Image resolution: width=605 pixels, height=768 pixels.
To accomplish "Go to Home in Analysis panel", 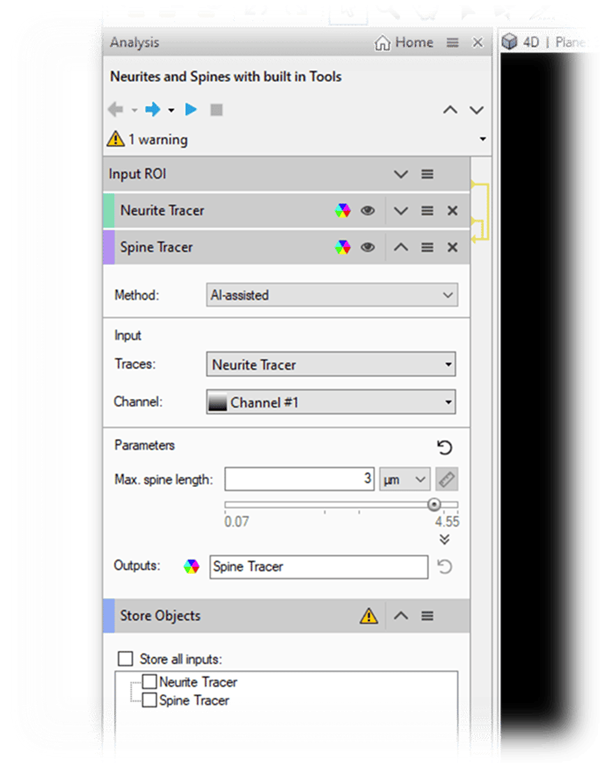I will pyautogui.click(x=404, y=43).
